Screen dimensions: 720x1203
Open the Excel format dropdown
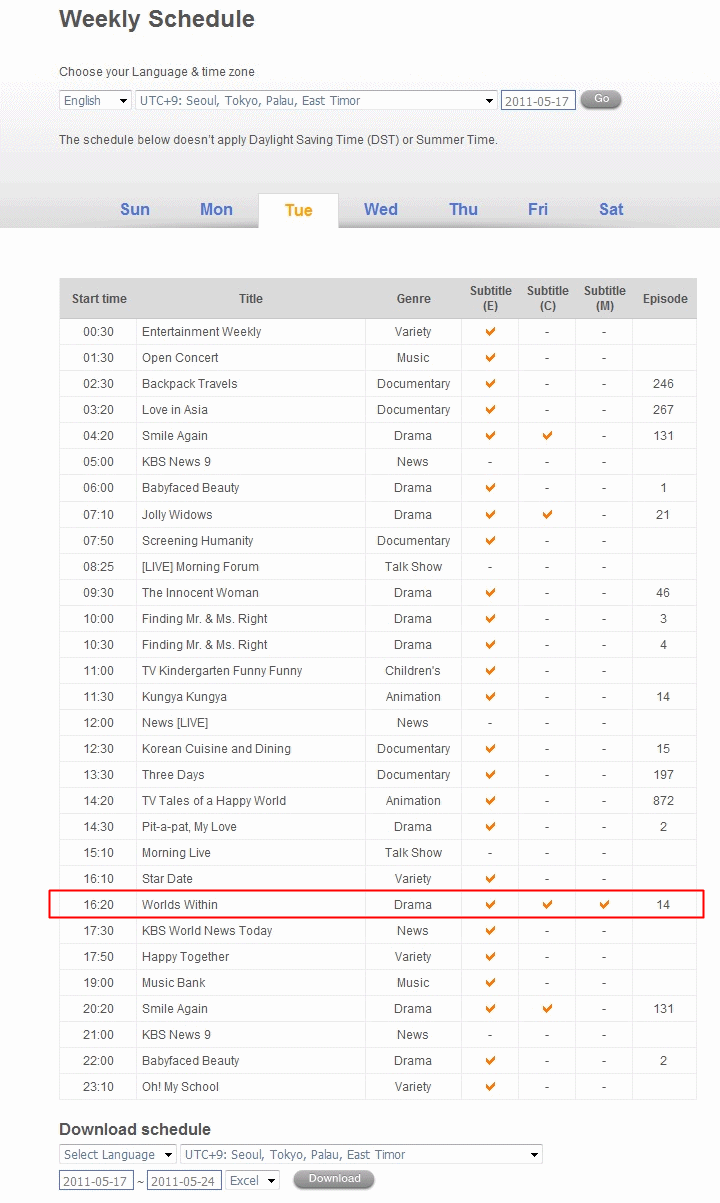252,1181
